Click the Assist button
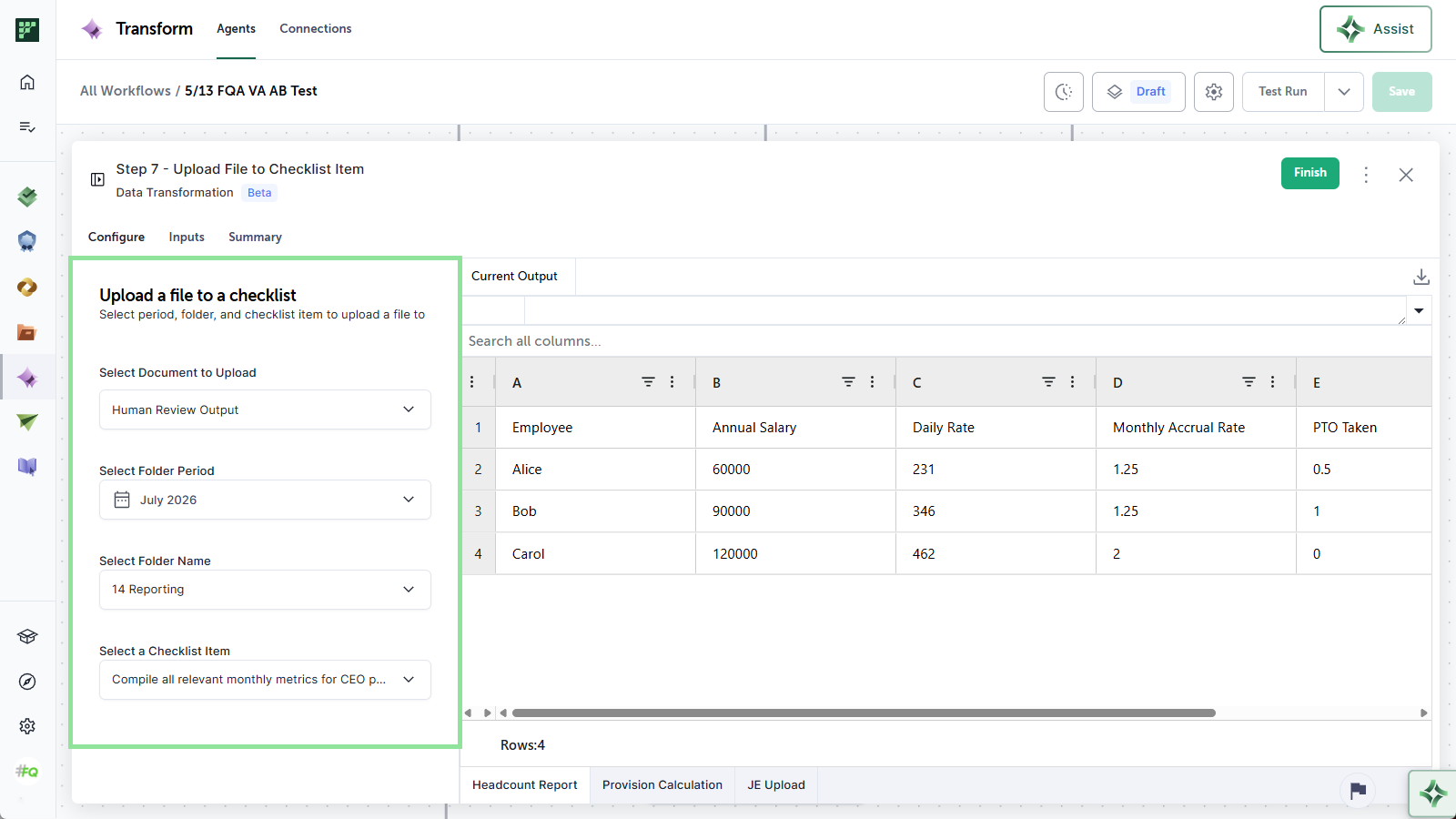This screenshot has width=1456, height=819. pos(1376,29)
